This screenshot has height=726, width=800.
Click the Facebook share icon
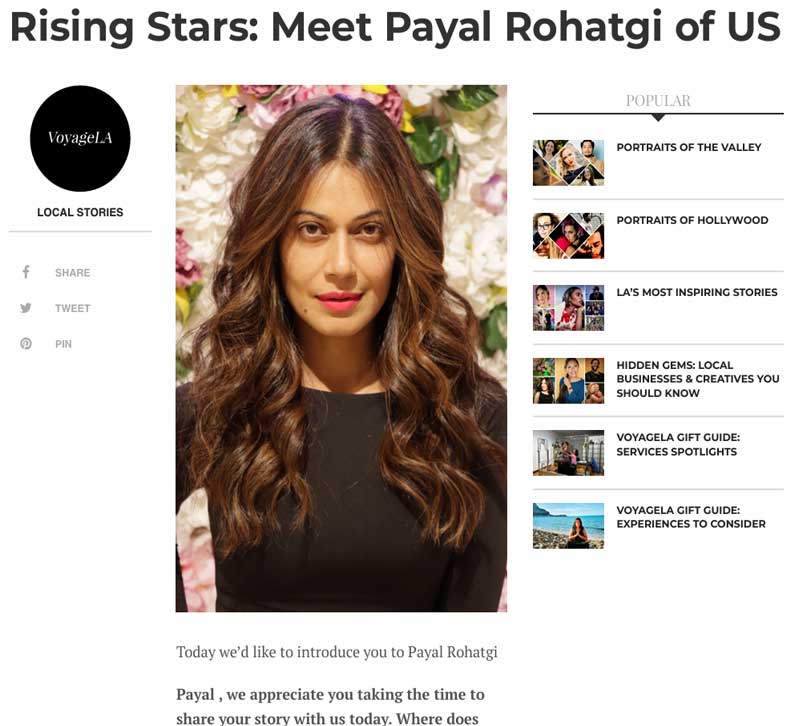pyautogui.click(x=26, y=272)
